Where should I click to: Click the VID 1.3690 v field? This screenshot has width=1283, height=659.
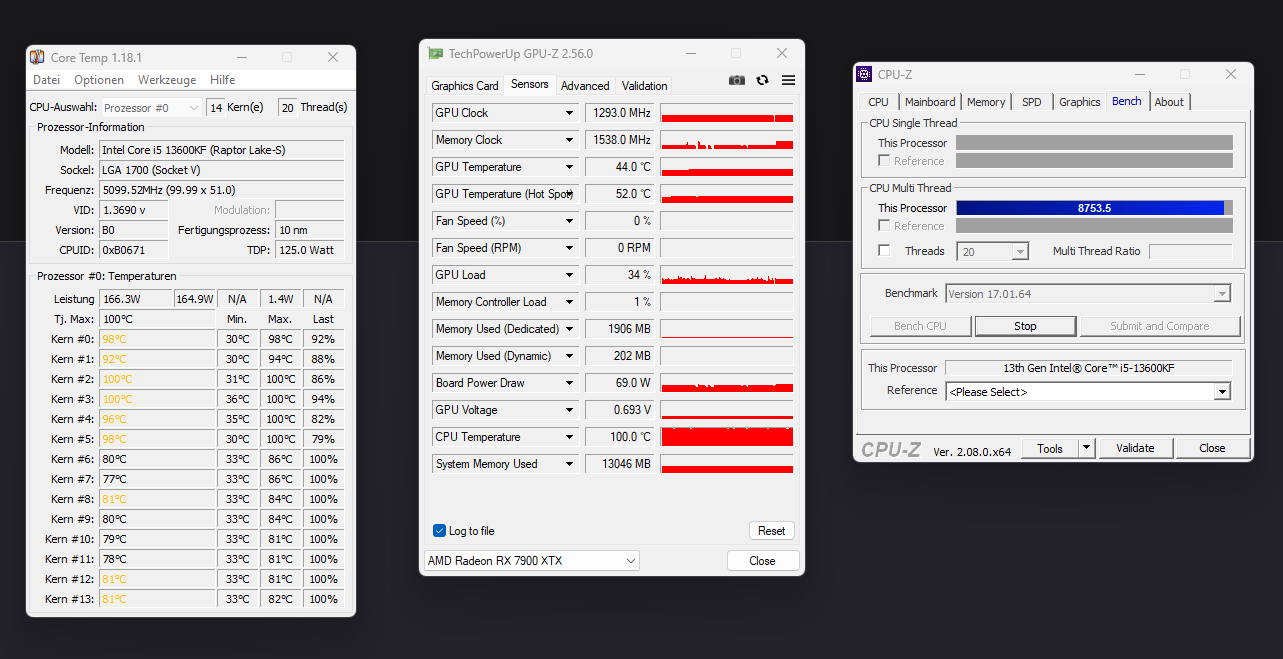point(134,210)
